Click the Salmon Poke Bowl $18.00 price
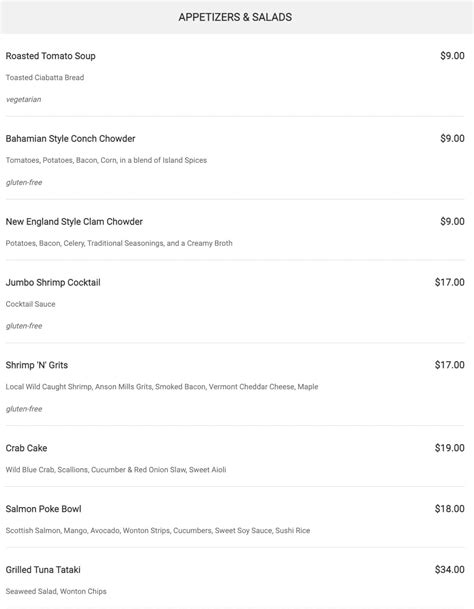 [450, 508]
